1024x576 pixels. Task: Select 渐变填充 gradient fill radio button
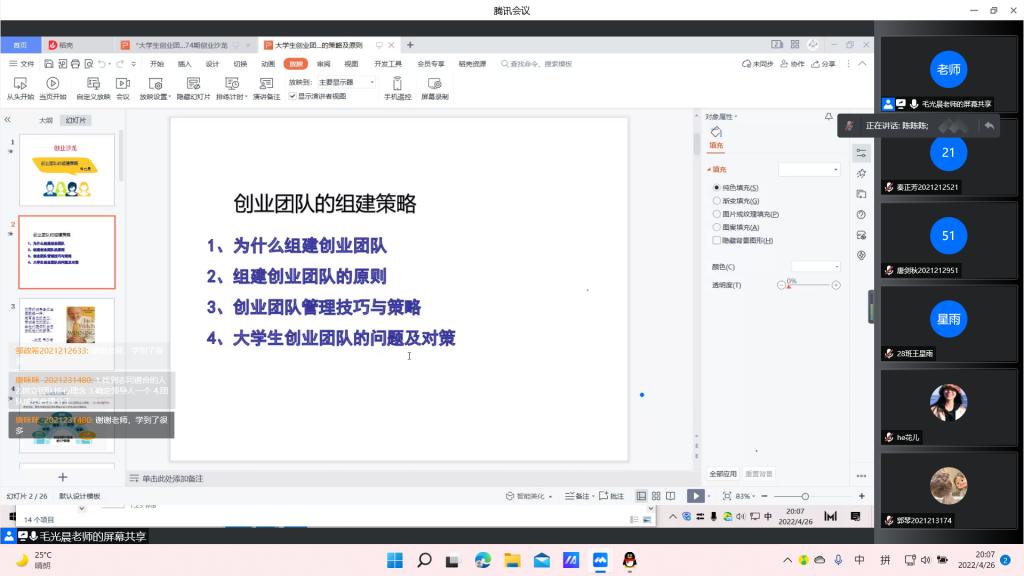coord(716,201)
